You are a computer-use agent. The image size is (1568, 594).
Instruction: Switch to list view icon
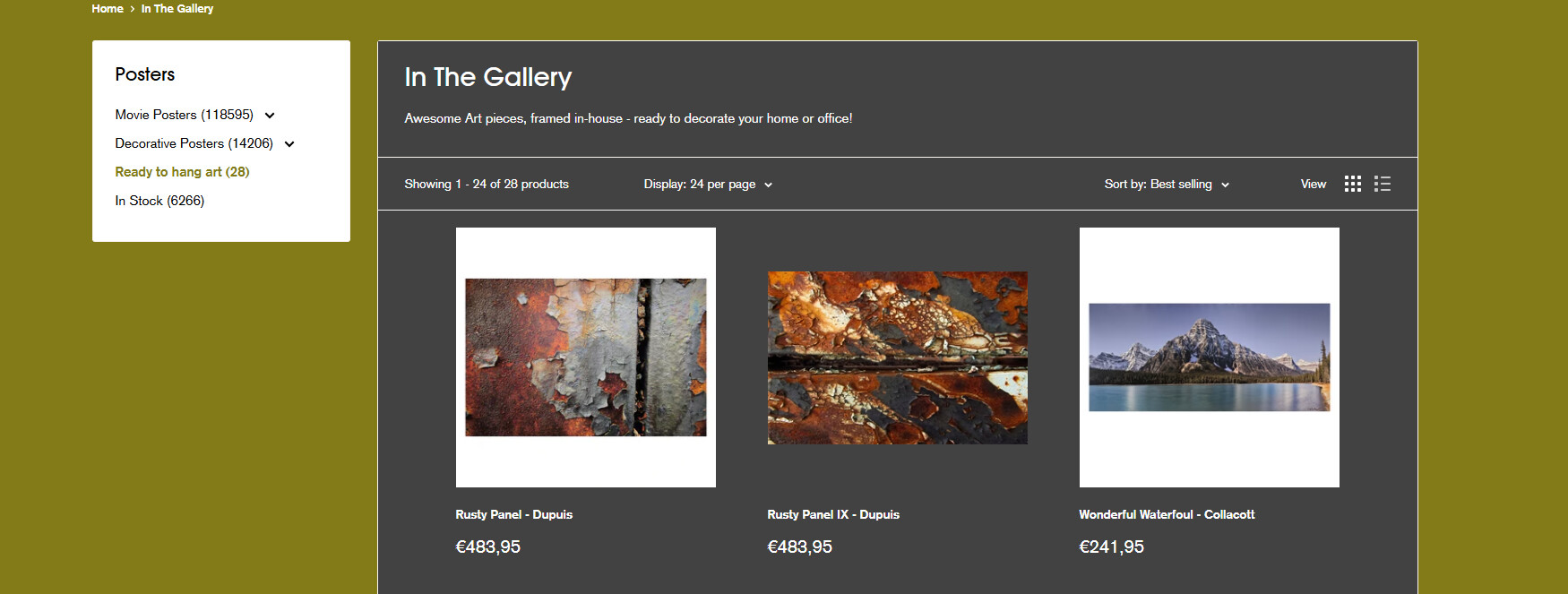(1383, 184)
